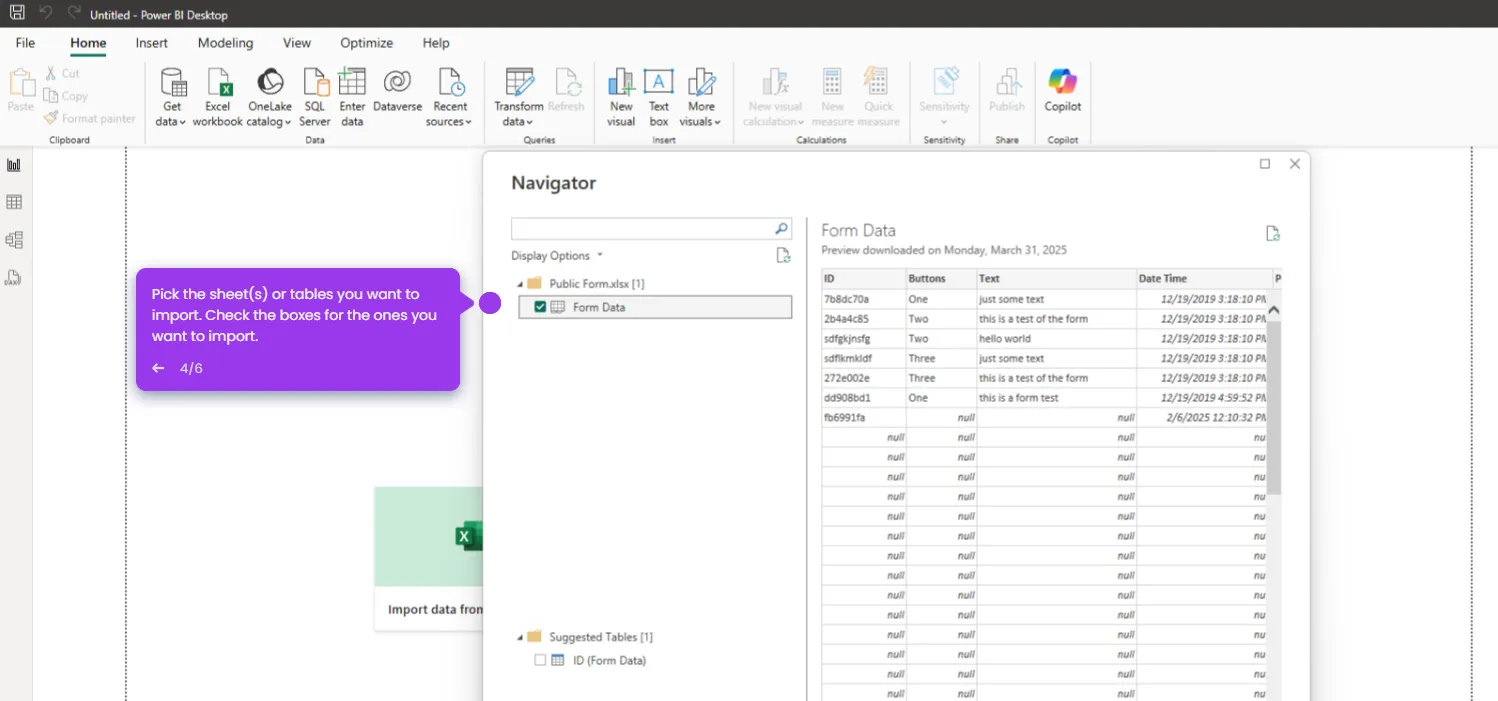Insert a New visual
The image size is (1498, 701).
[621, 98]
